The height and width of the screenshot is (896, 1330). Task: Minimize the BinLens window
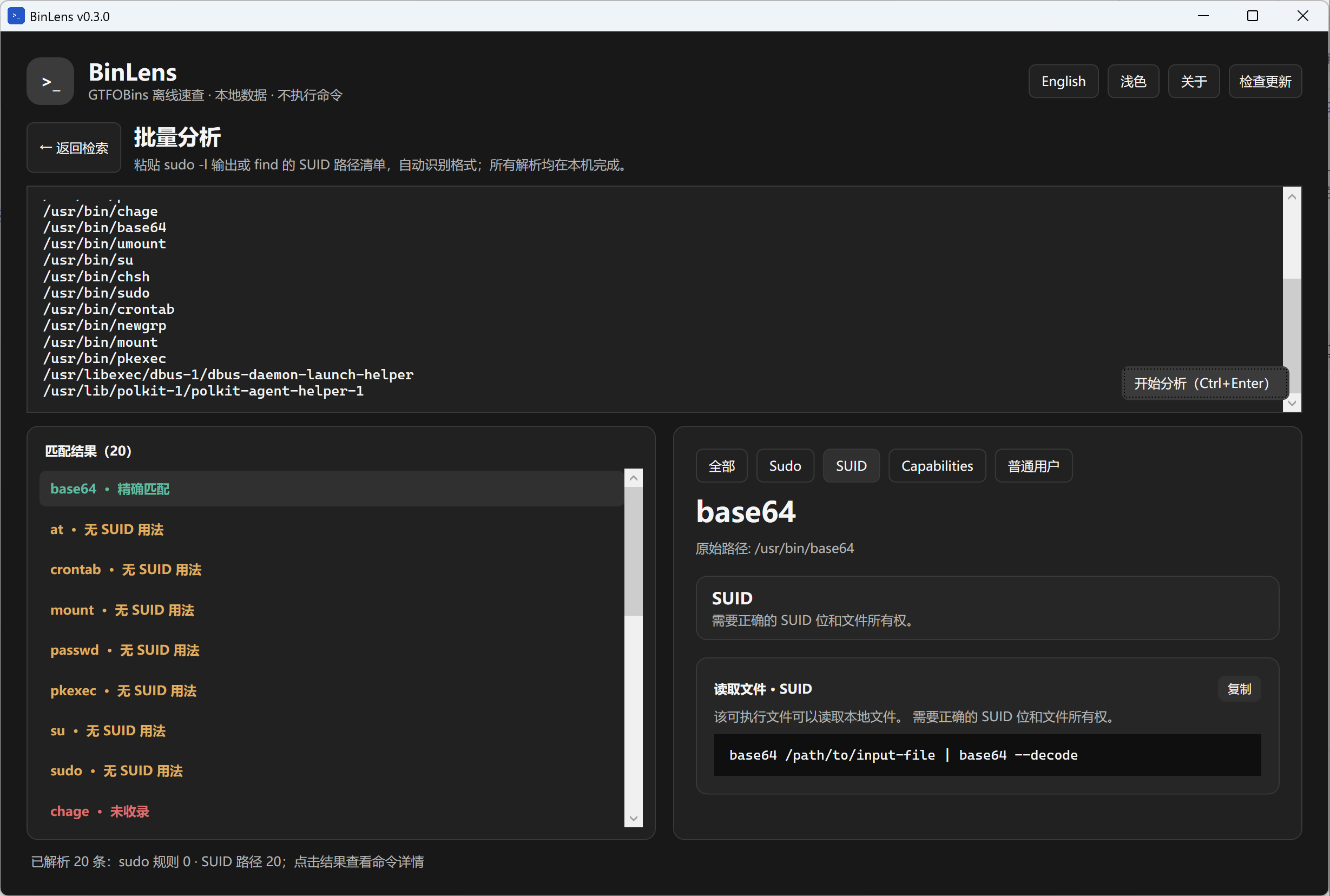coord(1203,16)
